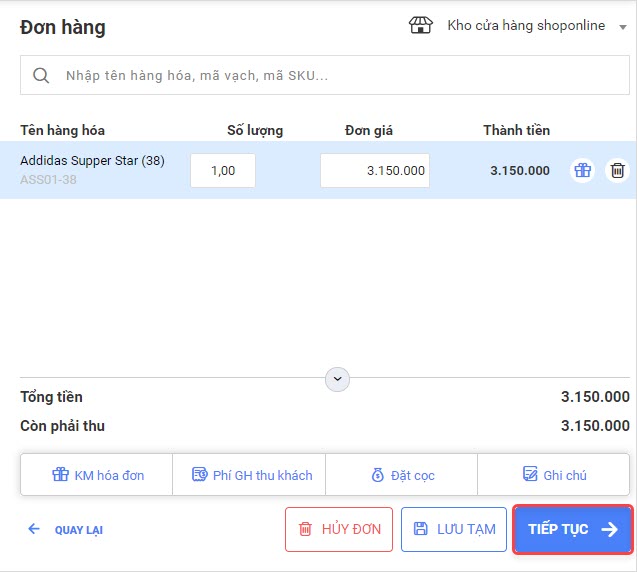Open KM hóa đơn promotion
This screenshot has height=572, width=637.
97,475
